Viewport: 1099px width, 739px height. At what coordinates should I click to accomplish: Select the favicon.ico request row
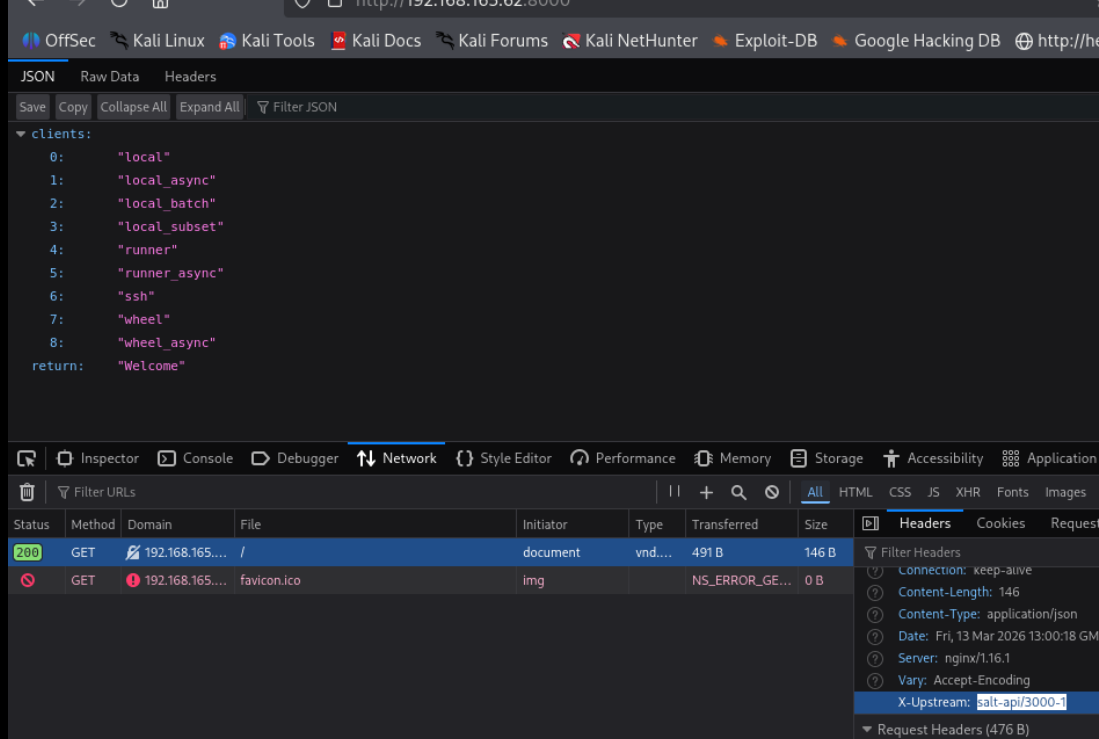coord(270,580)
